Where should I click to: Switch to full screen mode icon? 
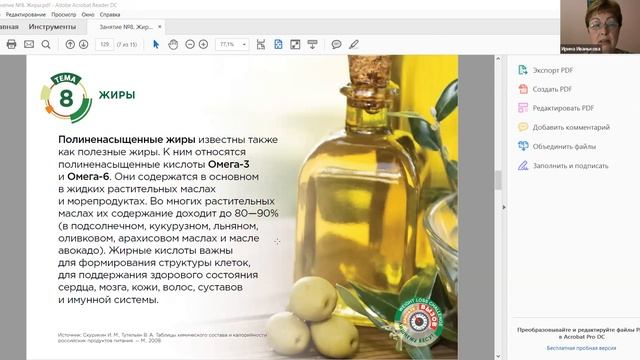[x=295, y=44]
